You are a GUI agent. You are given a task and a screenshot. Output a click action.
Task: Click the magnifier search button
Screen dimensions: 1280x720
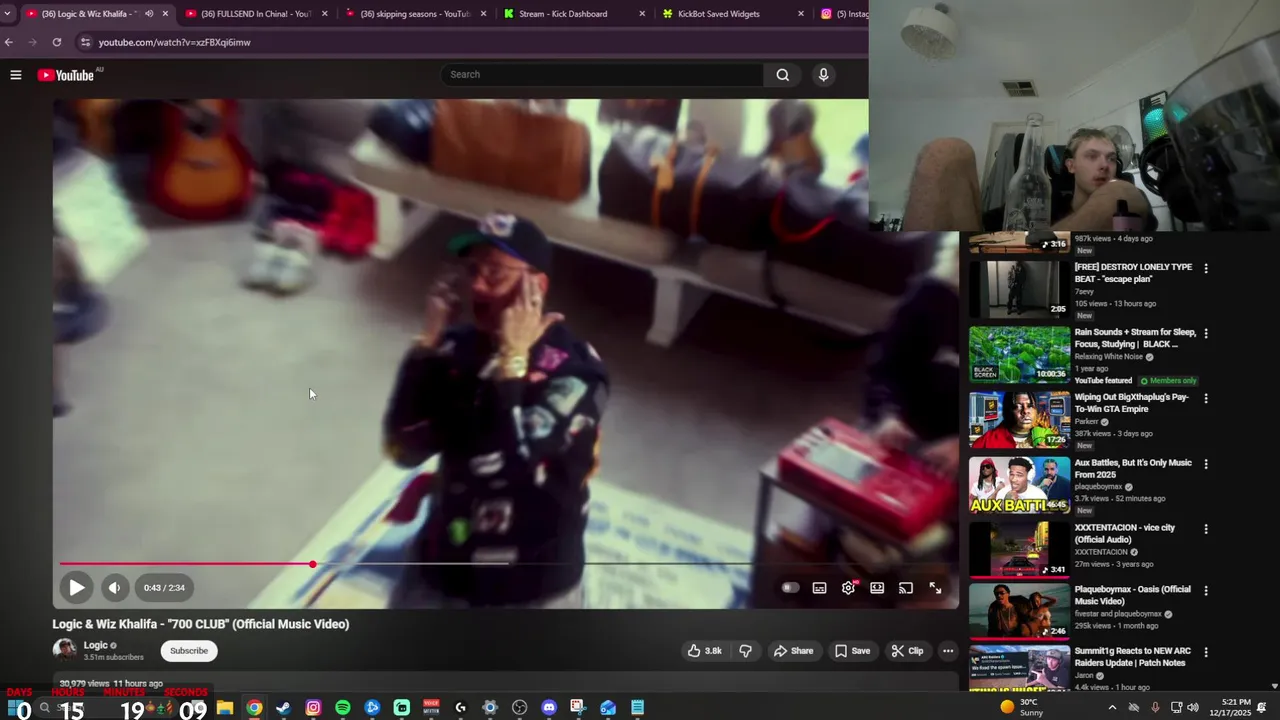tap(783, 74)
